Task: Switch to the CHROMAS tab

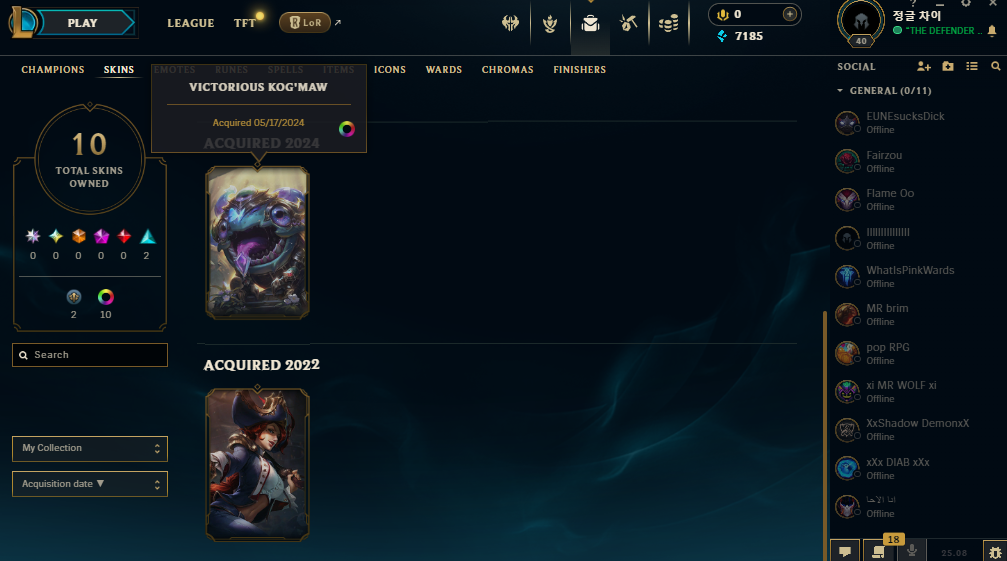Action: 507,69
